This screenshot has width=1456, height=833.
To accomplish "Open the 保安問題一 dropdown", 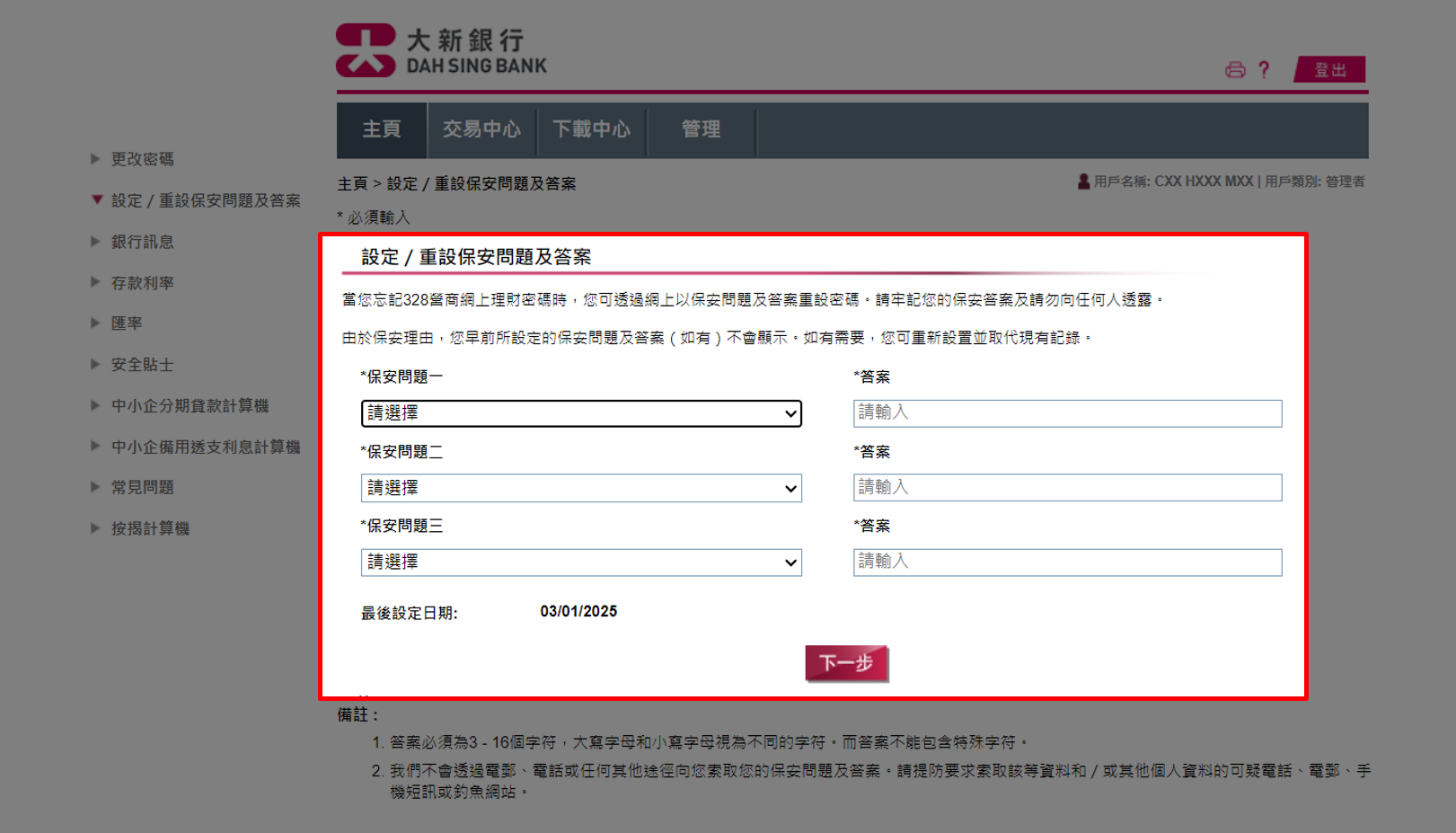I will [581, 413].
